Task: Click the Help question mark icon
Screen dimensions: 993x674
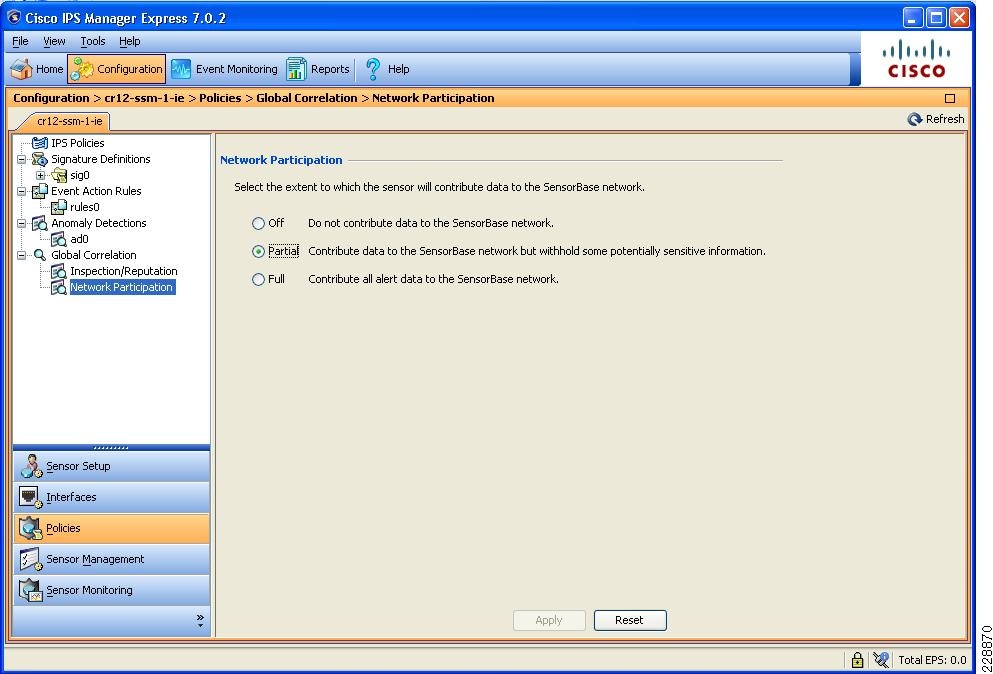Action: coord(373,69)
